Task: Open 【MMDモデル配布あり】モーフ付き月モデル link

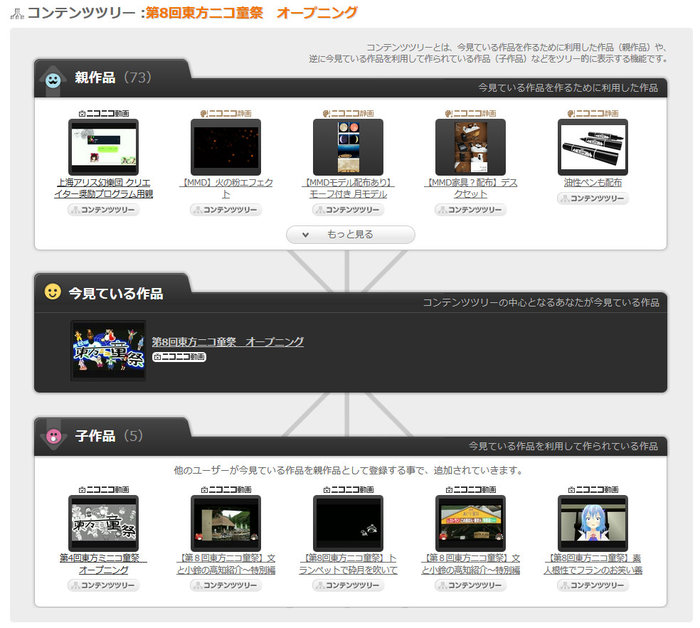Action: 348,188
